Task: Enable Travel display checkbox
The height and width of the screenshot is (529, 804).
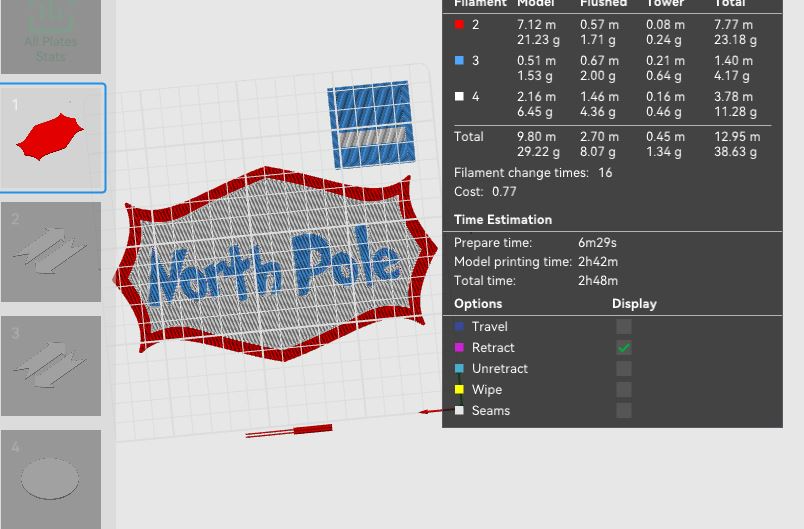Action: click(x=624, y=327)
